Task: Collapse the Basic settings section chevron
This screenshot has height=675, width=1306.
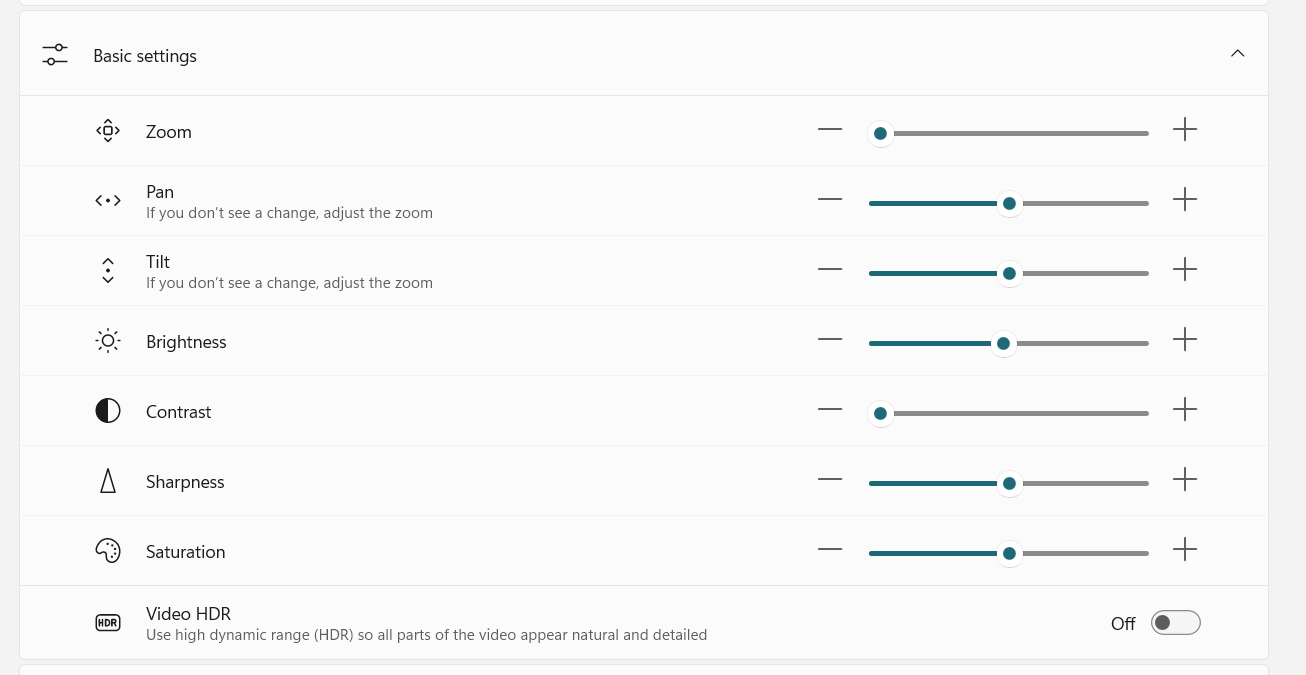Action: point(1238,53)
